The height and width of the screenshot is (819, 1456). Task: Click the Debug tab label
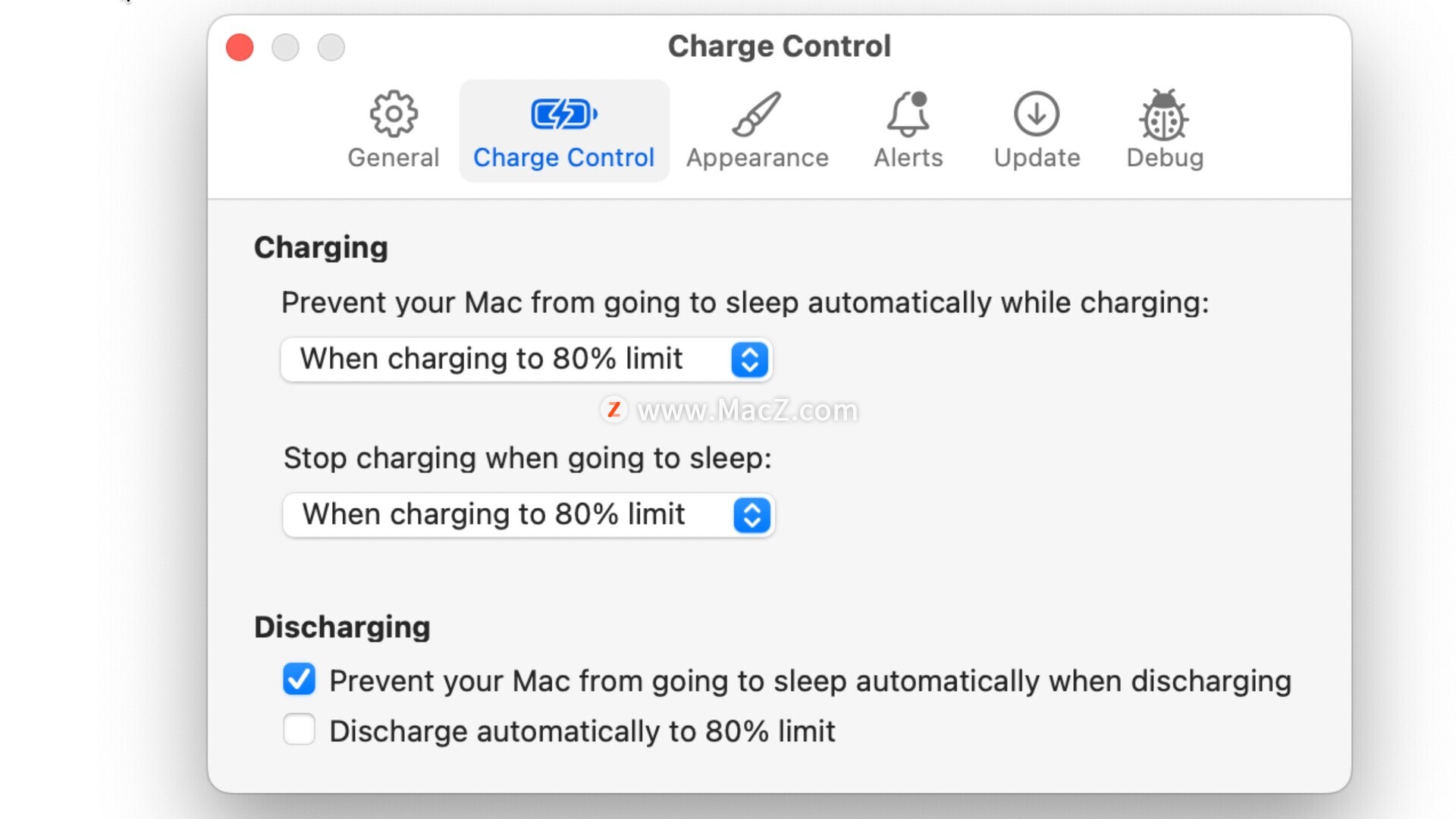coord(1165,158)
